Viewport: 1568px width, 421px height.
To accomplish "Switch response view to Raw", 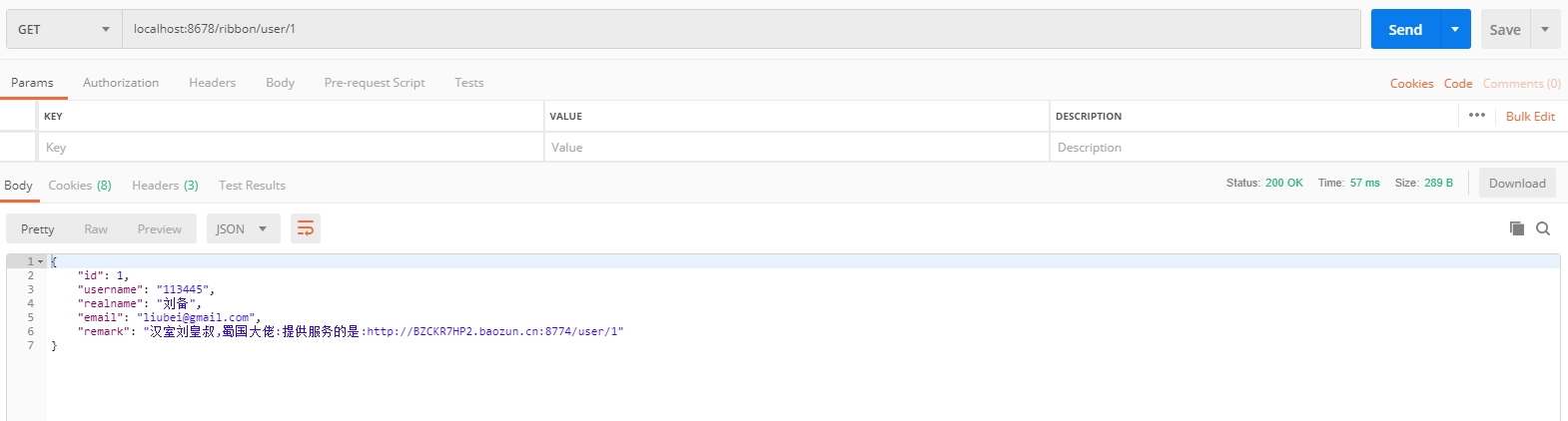I will click(x=96, y=228).
